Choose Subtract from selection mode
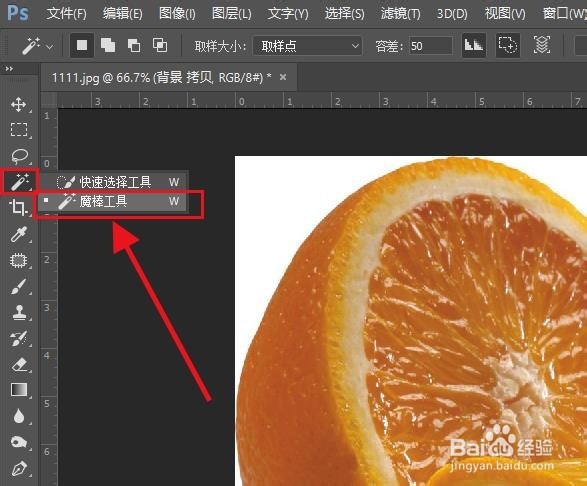This screenshot has width=587, height=486. [x=134, y=45]
